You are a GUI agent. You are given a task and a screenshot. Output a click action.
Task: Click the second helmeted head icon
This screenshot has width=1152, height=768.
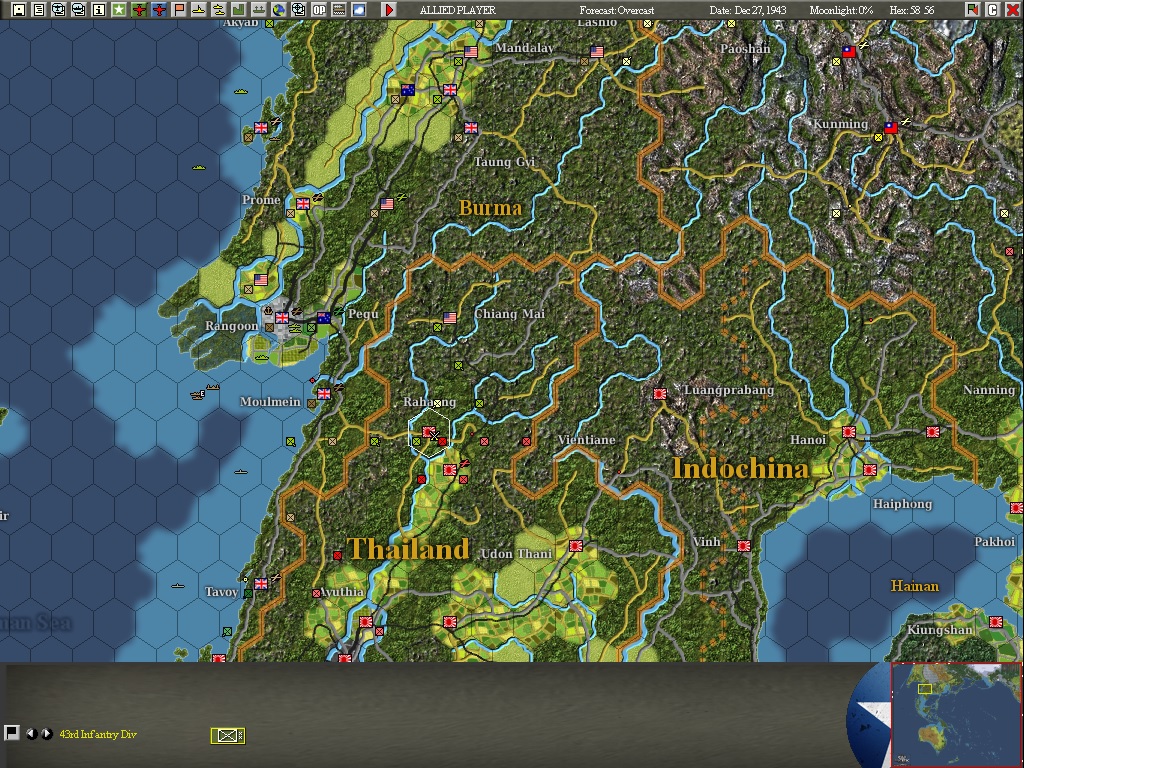79,10
